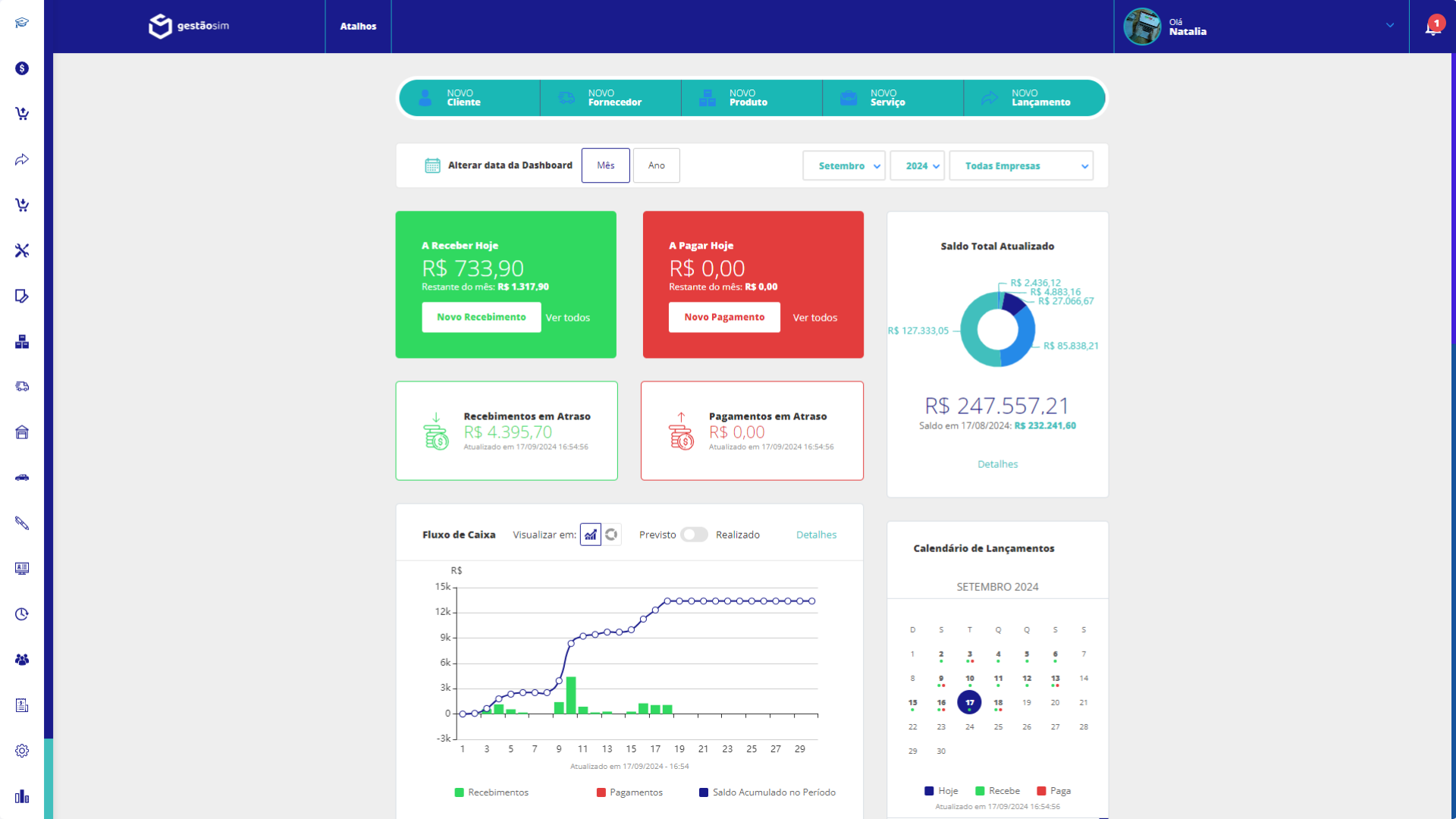Open the 2024 year dropdown

917,166
